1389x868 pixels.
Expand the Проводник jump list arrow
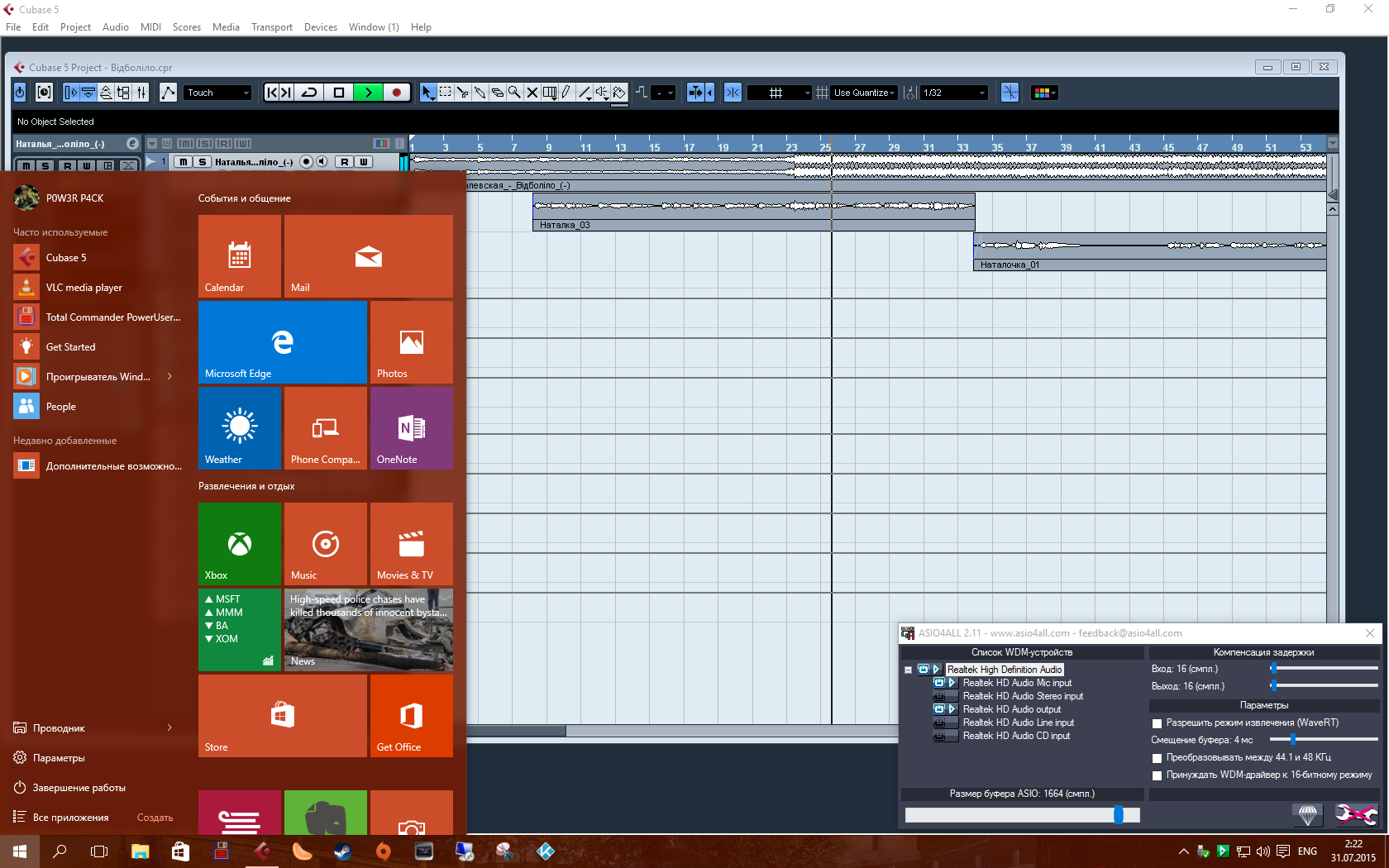click(x=170, y=727)
